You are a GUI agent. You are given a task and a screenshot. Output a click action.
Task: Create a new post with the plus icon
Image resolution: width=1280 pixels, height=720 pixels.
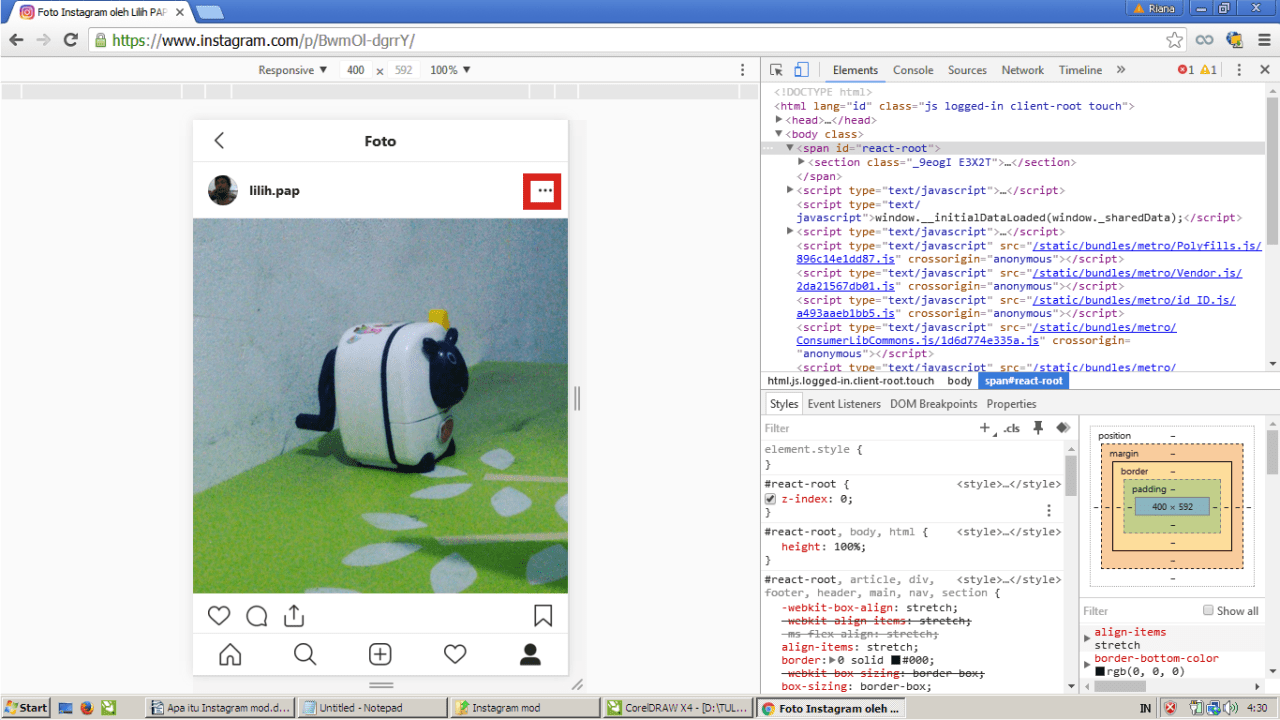(x=380, y=655)
